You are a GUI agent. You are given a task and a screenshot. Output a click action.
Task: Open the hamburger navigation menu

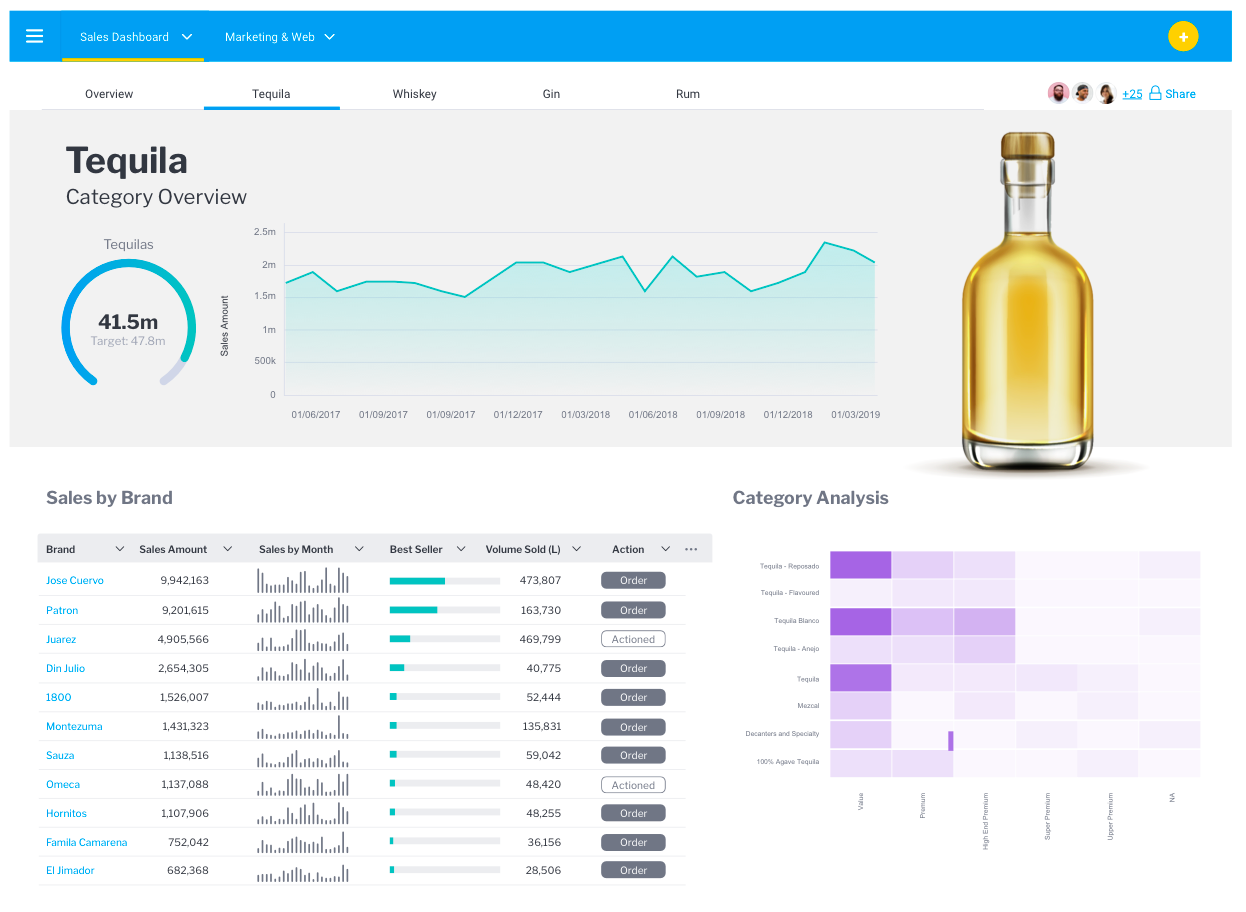point(35,37)
